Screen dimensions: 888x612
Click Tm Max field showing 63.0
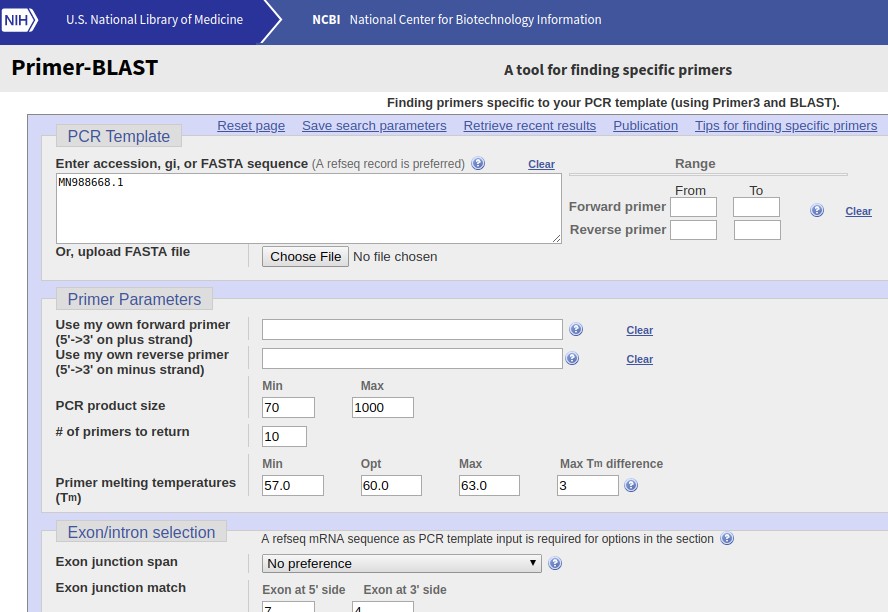(x=489, y=486)
